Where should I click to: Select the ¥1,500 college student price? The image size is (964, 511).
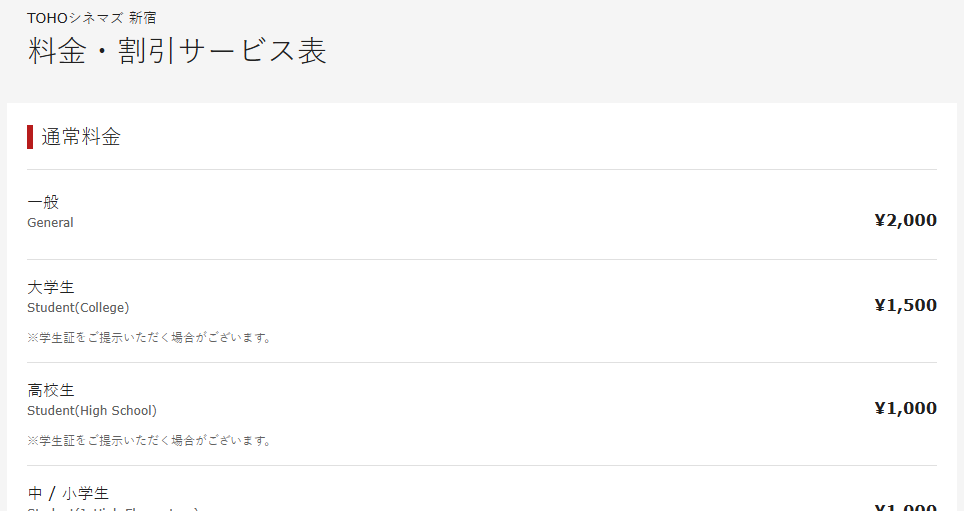905,305
